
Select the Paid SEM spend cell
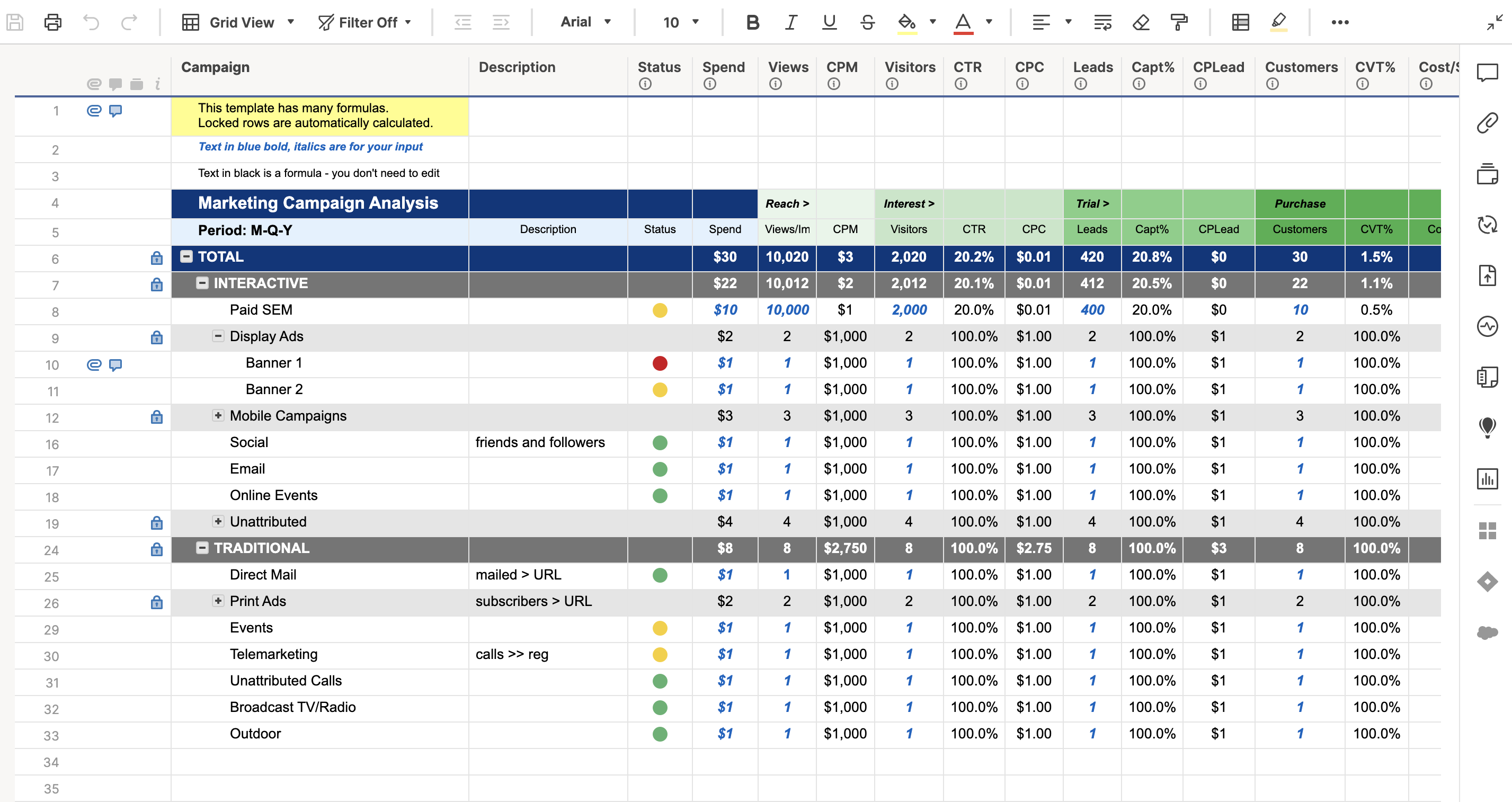pos(725,310)
